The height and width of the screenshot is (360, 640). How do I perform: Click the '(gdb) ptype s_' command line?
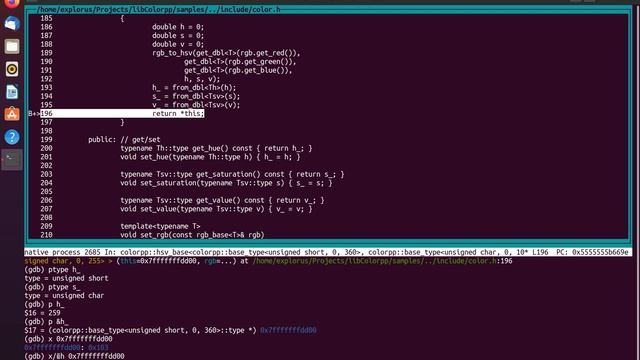point(52,287)
